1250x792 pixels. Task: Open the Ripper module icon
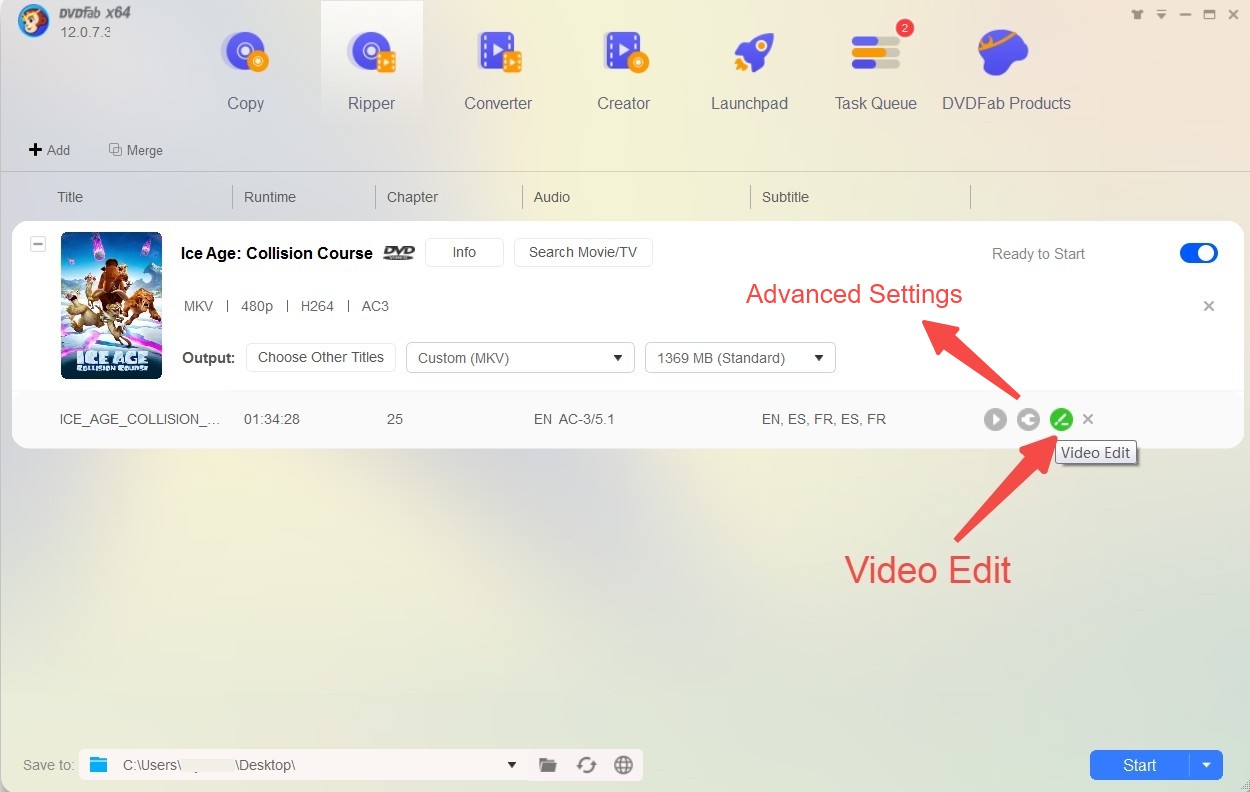371,52
